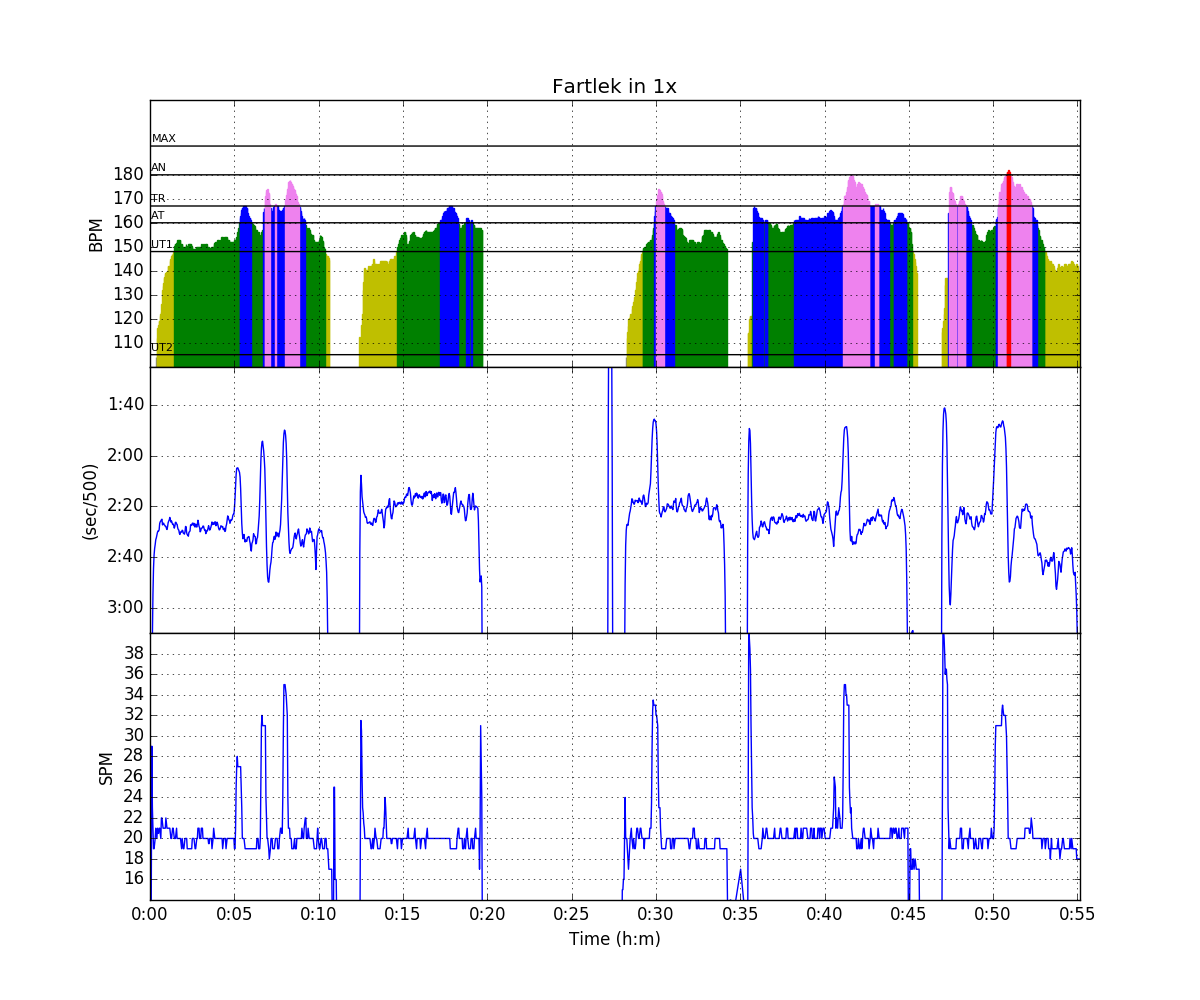
Task: Click the 0:30 time axis tick label
Action: [656, 913]
